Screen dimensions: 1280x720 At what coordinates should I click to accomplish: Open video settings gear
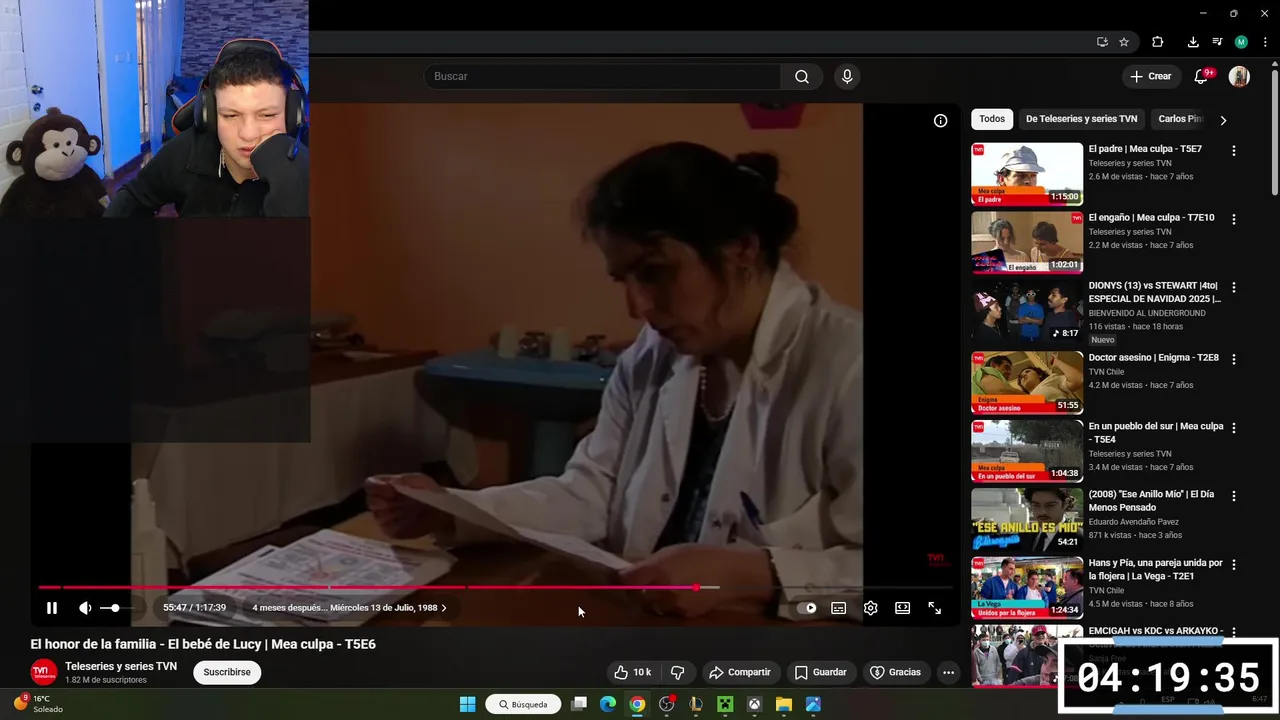pyautogui.click(x=871, y=608)
